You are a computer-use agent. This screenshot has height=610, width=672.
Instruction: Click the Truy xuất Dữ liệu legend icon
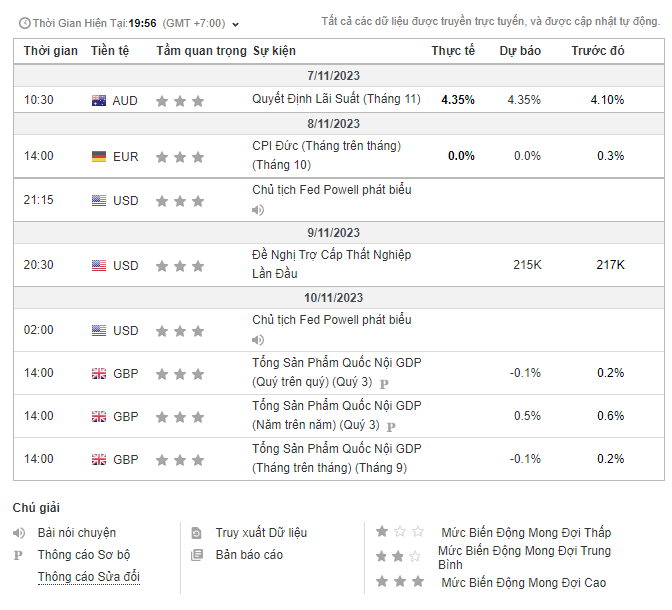(198, 533)
